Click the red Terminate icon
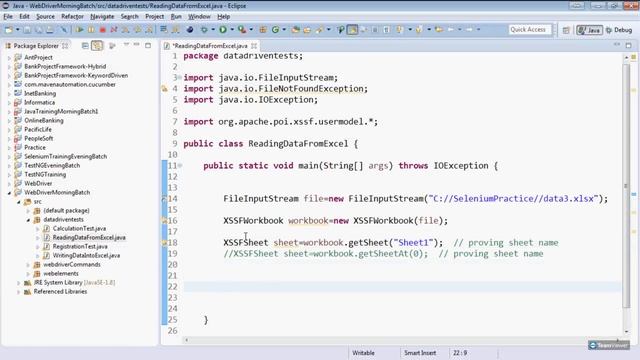Viewport: 640px width, 360px height. [x=103, y=30]
